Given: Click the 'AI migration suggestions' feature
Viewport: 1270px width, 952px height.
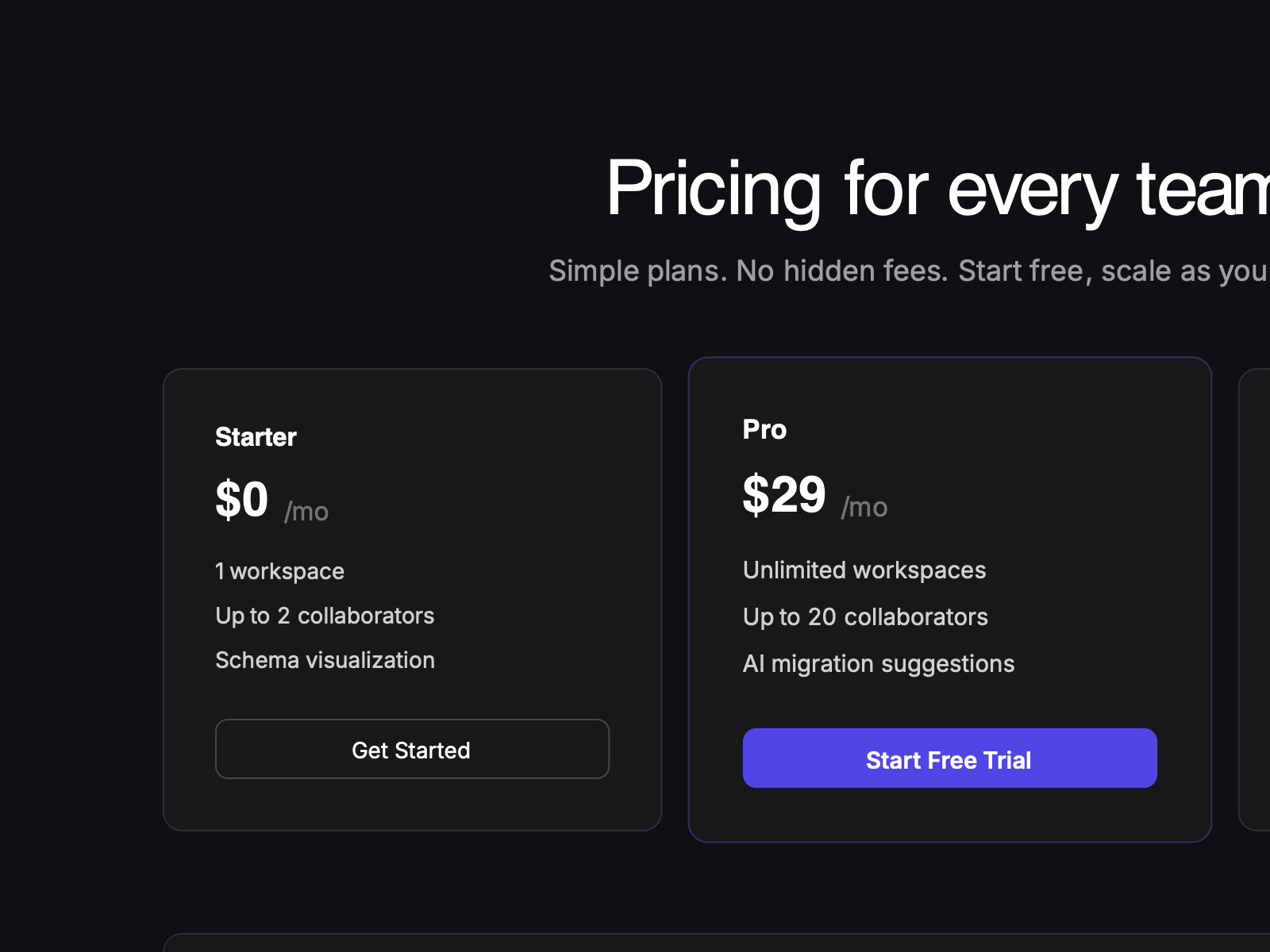Looking at the screenshot, I should pyautogui.click(x=878, y=664).
